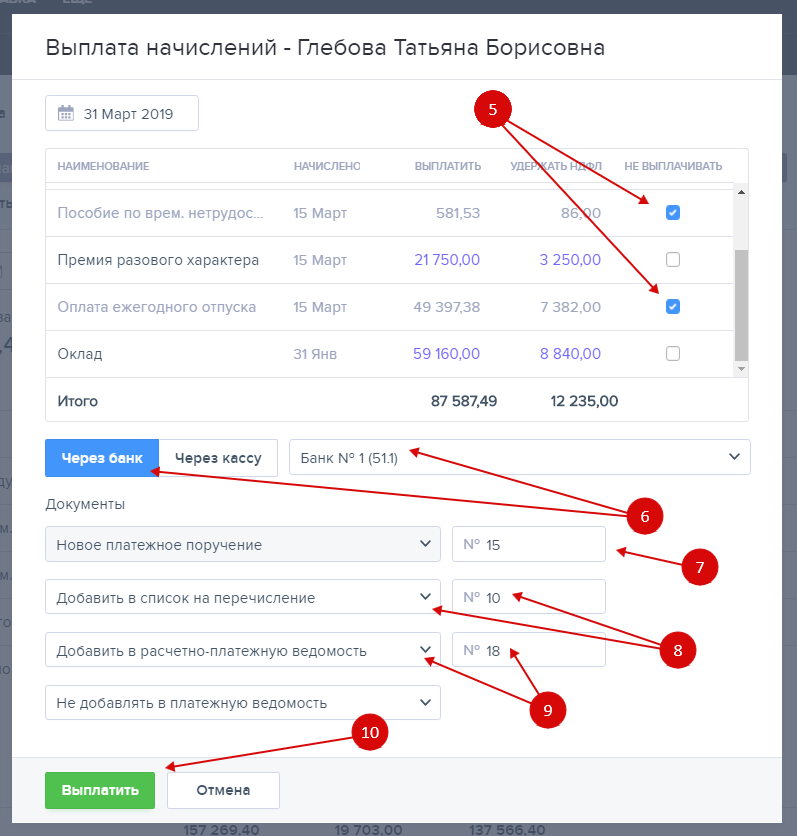Click the payment order number field № 15
Viewport: 797px width, 836px height.
(x=529, y=545)
